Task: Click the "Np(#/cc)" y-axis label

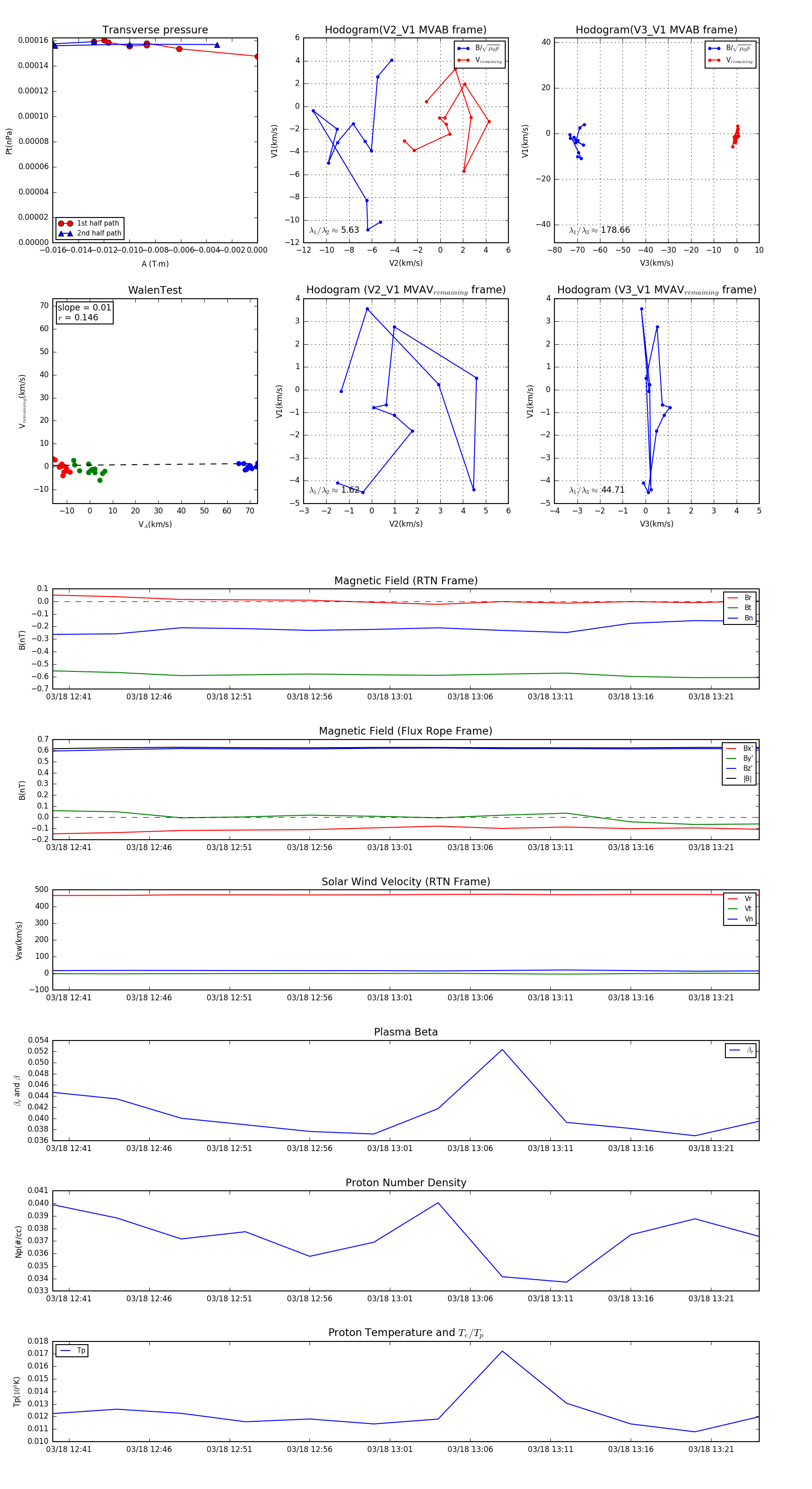Action: [18, 1241]
